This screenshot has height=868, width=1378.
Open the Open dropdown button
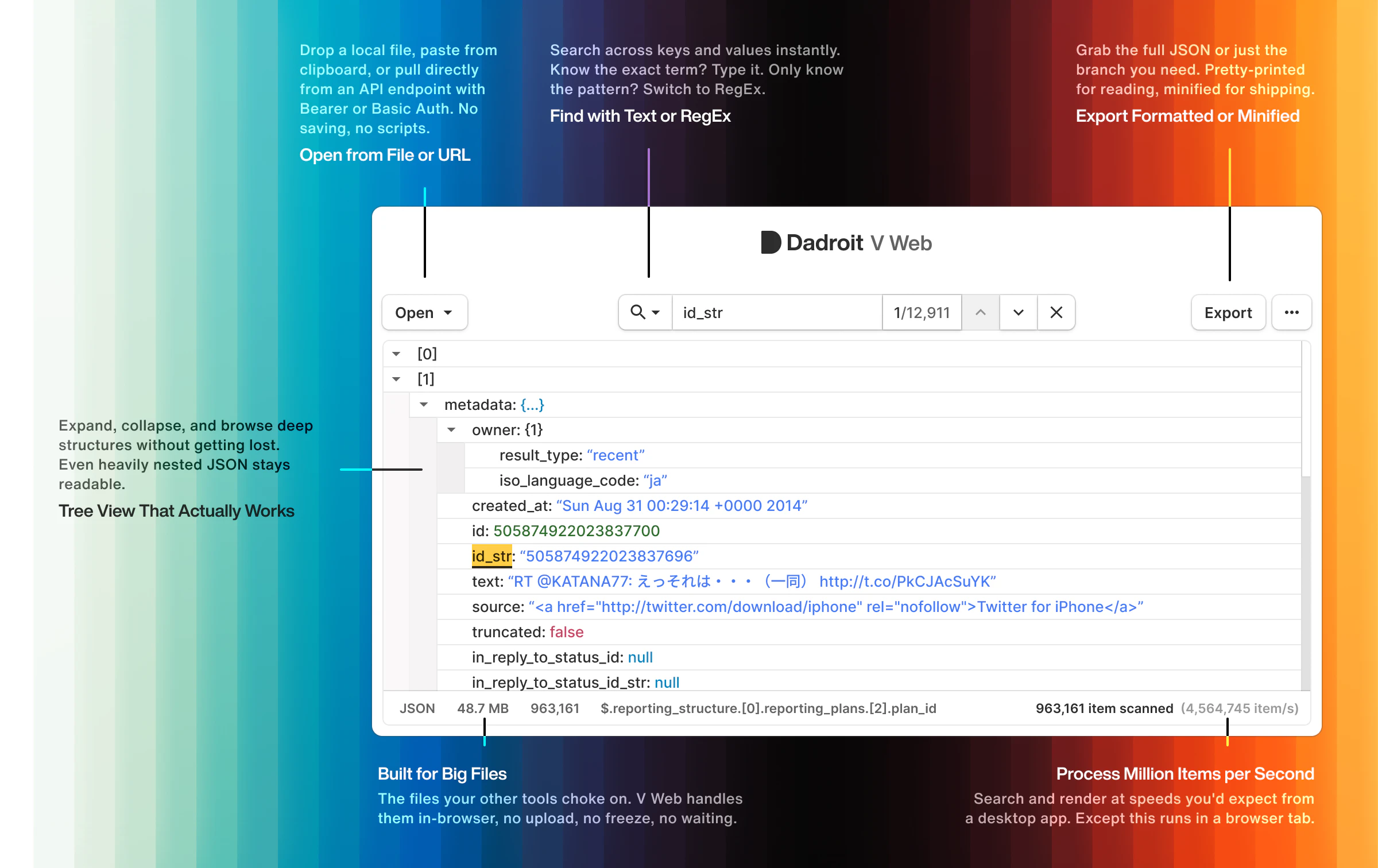pos(424,312)
